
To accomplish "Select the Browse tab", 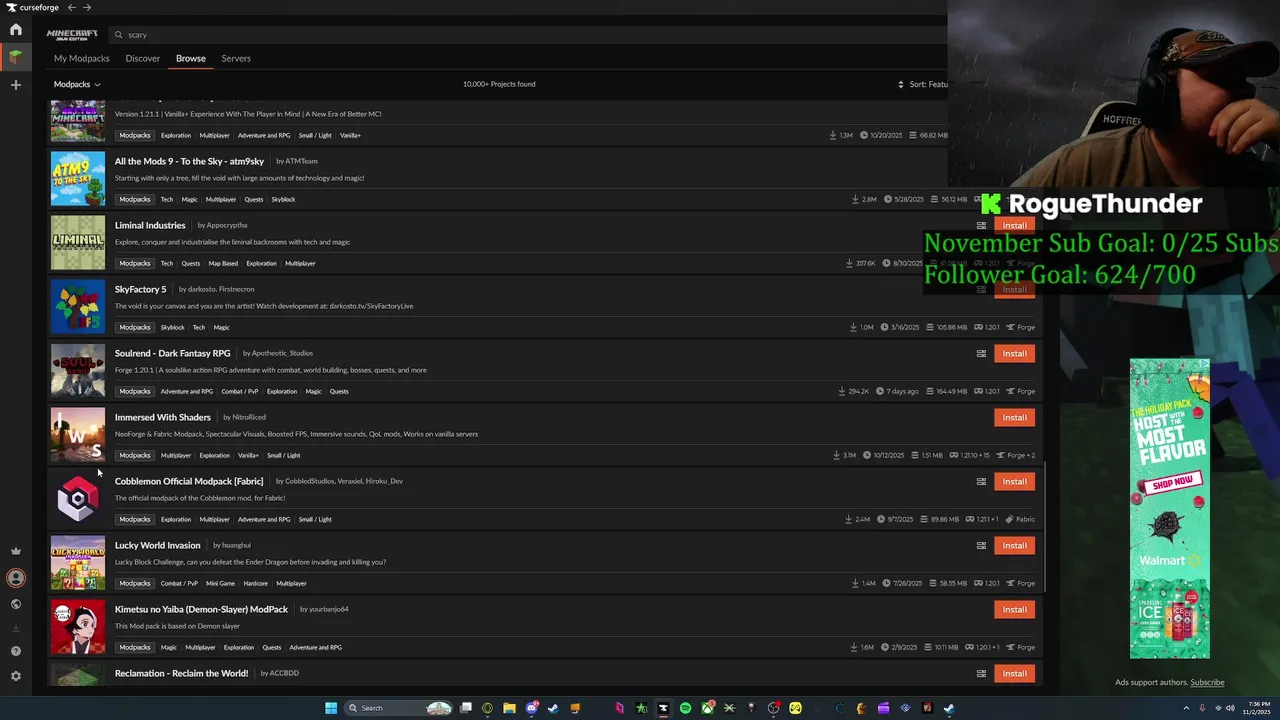I will coord(191,58).
